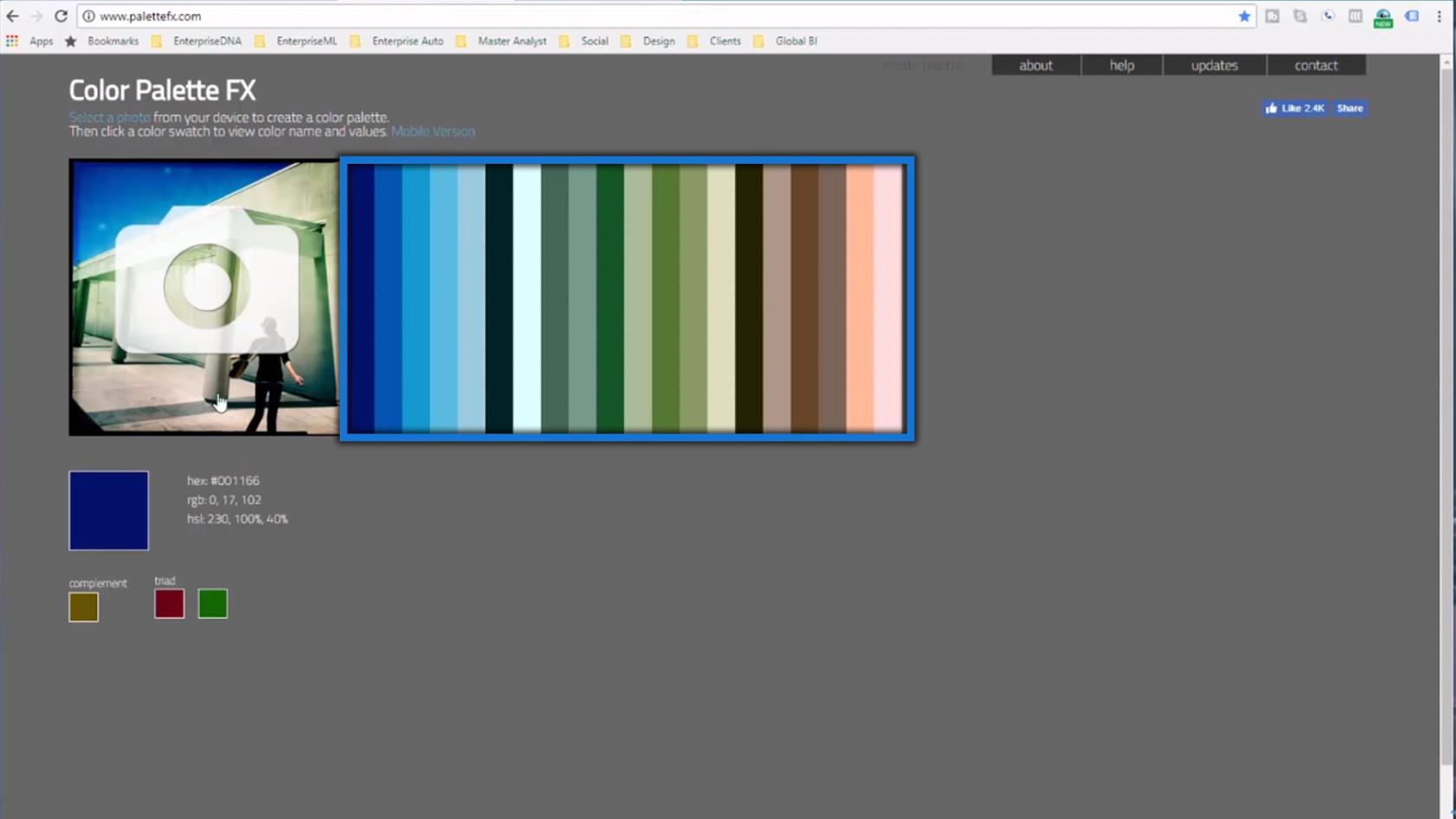The image size is (1456, 819).
Task: Open the about menu item
Action: coord(1036,65)
